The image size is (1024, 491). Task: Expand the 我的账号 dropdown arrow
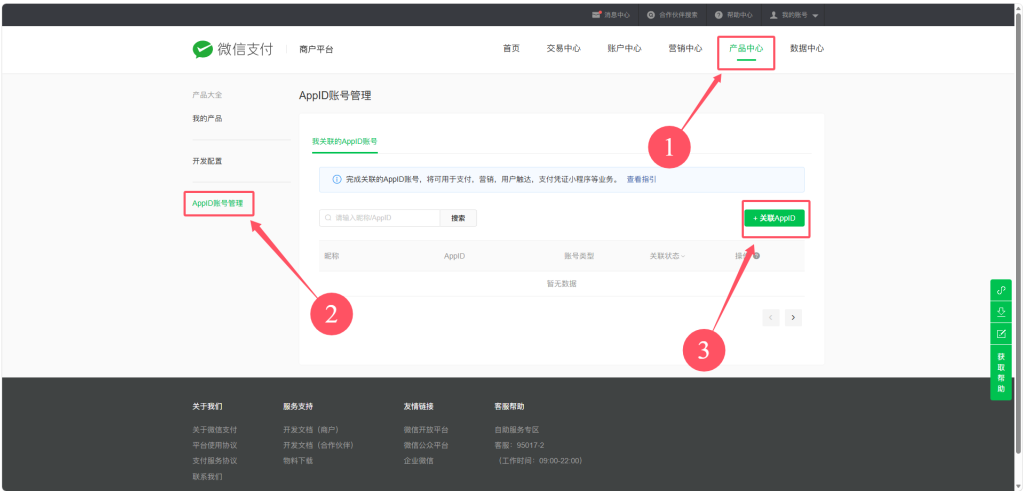815,15
